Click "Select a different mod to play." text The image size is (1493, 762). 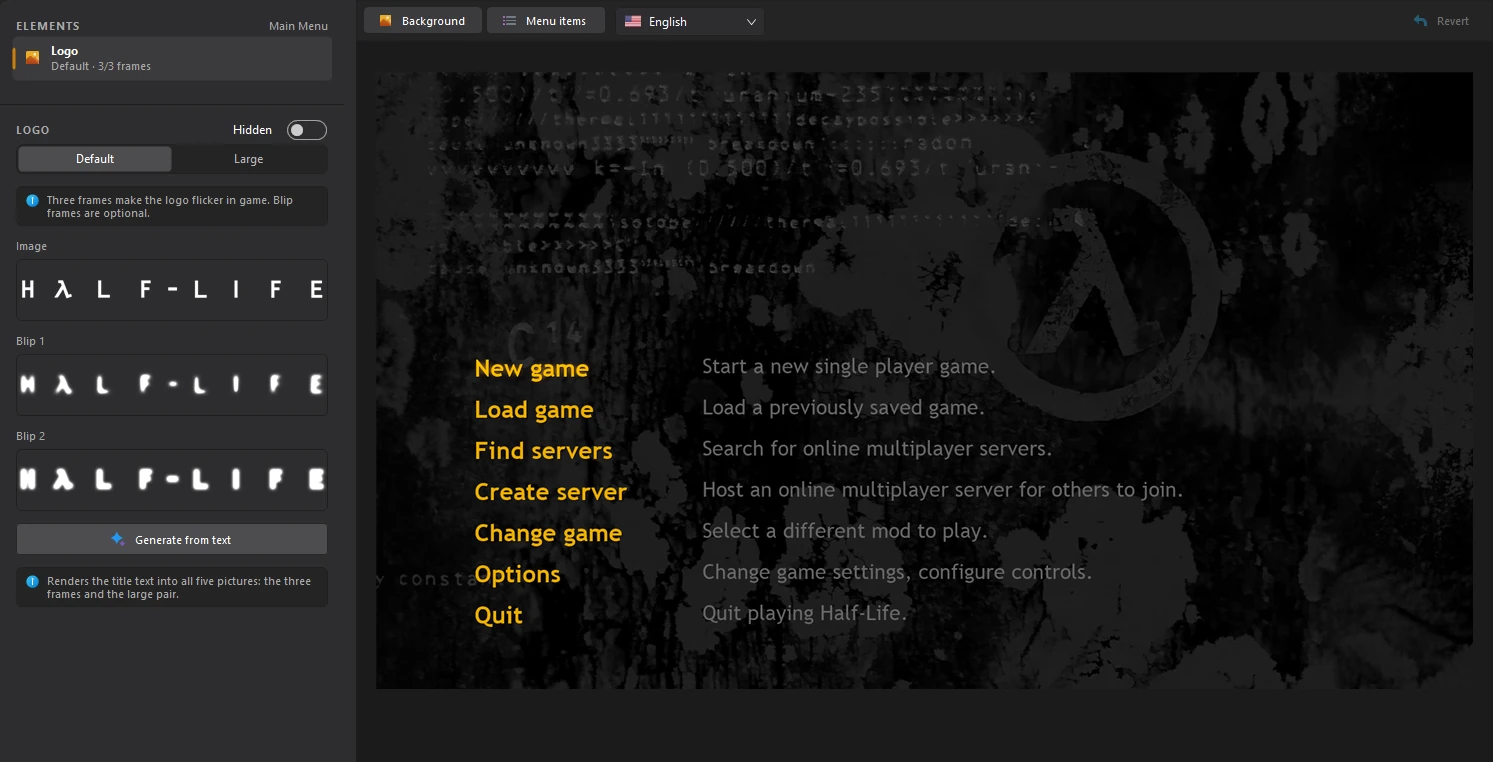tap(845, 531)
